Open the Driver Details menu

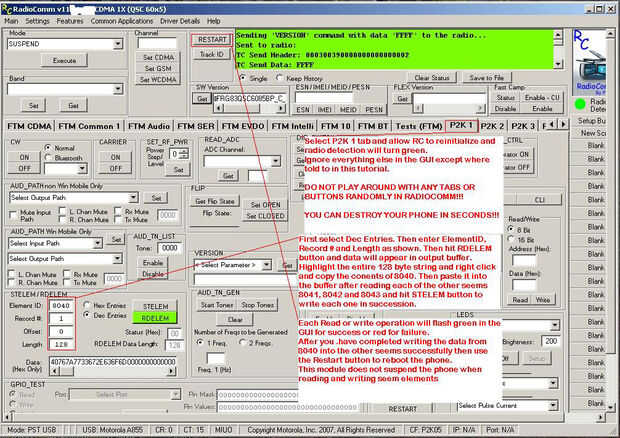[x=180, y=21]
